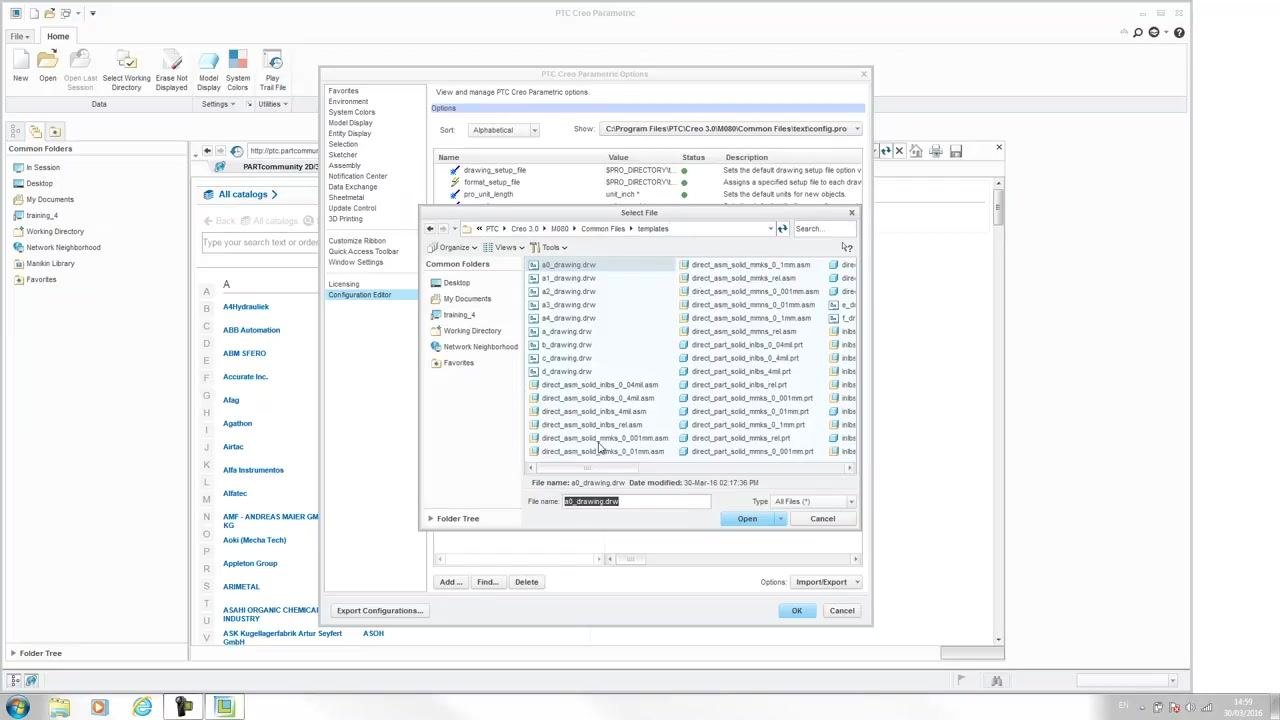Click the File name input field
This screenshot has width=1280, height=720.
pyautogui.click(x=637, y=501)
